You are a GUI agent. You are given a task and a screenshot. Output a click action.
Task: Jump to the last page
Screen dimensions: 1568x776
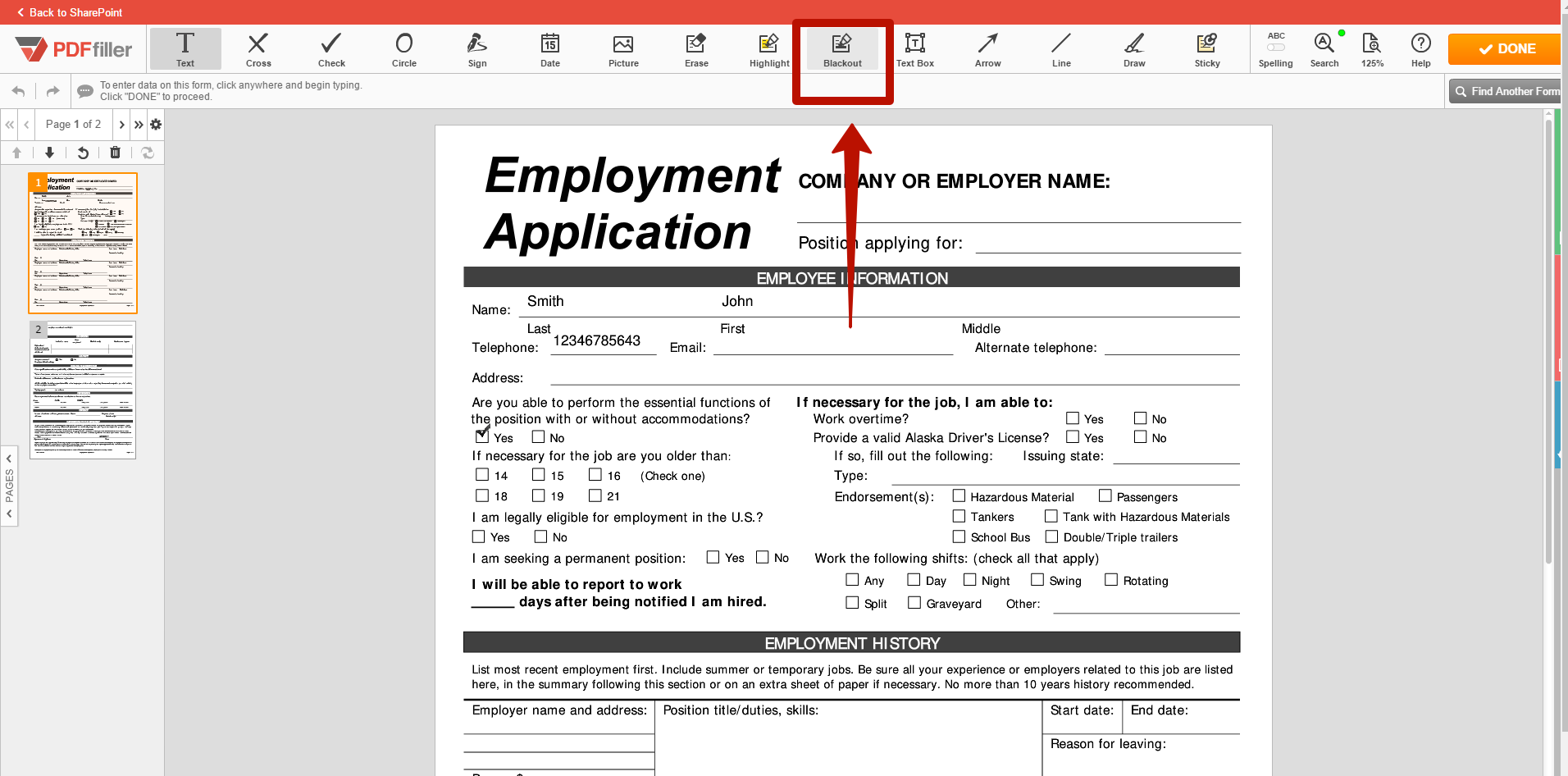(x=139, y=125)
